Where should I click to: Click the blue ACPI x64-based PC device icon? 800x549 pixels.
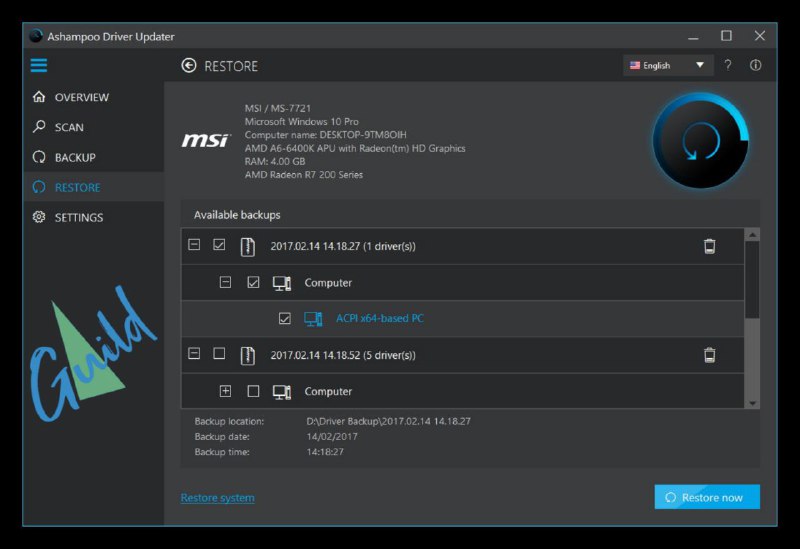point(313,319)
